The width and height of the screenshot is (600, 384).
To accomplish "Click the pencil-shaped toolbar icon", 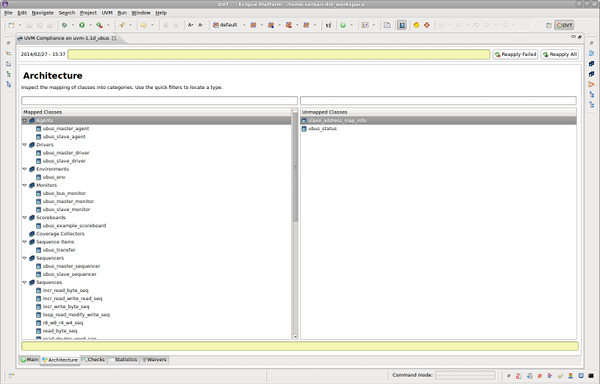I will [x=122, y=25].
